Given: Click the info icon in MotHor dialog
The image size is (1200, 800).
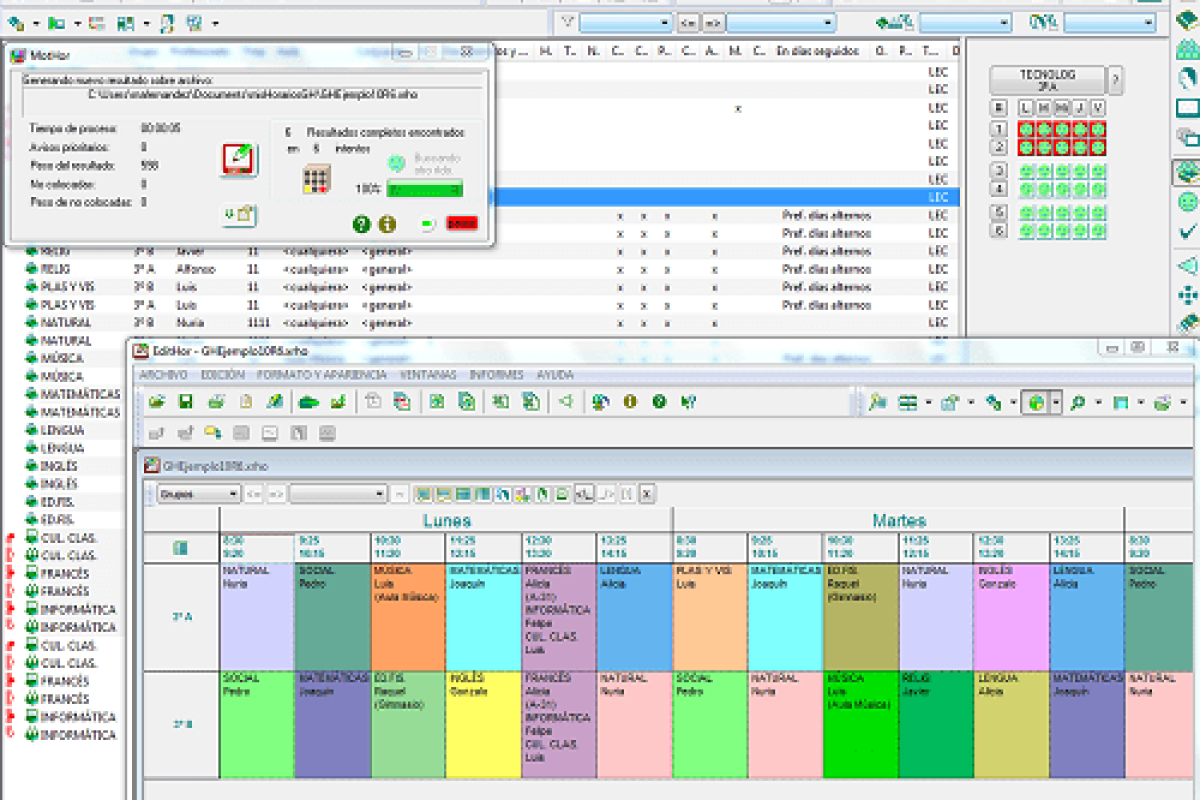Looking at the screenshot, I should (x=387, y=225).
